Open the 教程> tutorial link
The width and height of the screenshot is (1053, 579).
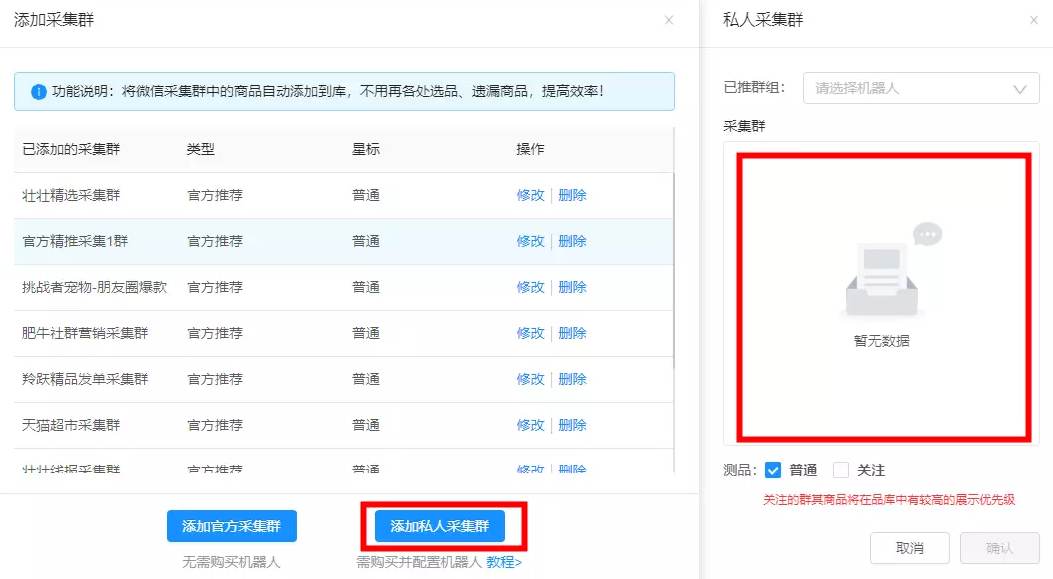tap(504, 562)
